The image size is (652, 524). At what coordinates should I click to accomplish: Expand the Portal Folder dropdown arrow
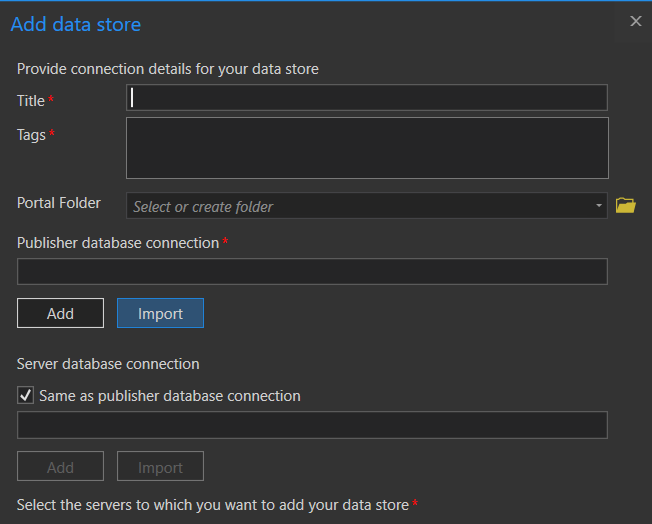[599, 206]
